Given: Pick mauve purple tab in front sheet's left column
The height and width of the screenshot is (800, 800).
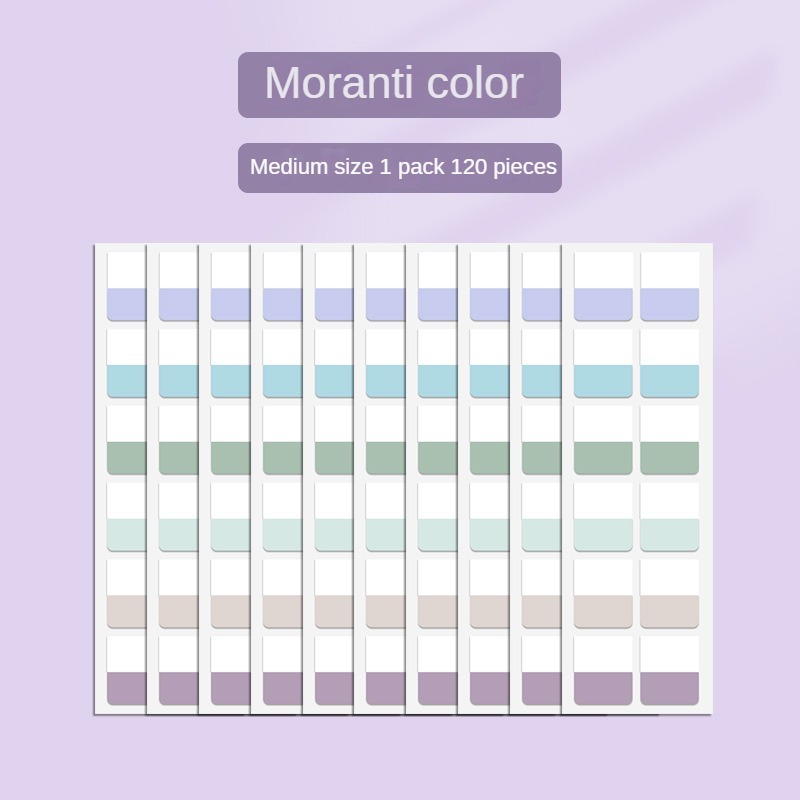Looking at the screenshot, I should [x=603, y=687].
